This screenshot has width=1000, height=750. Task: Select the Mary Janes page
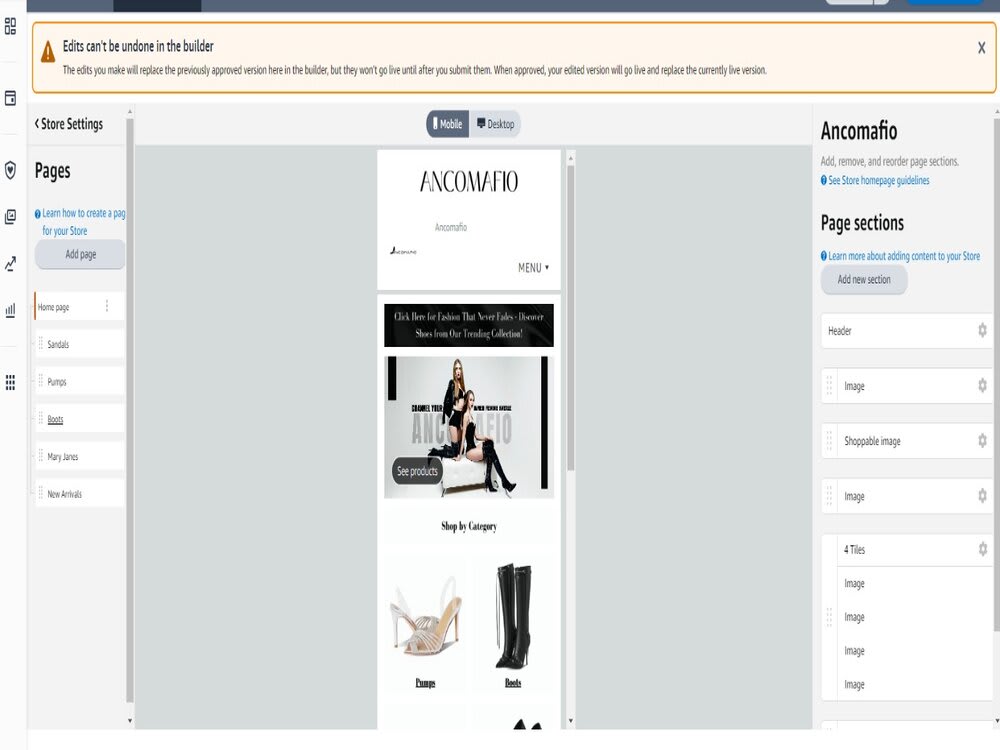(80, 457)
